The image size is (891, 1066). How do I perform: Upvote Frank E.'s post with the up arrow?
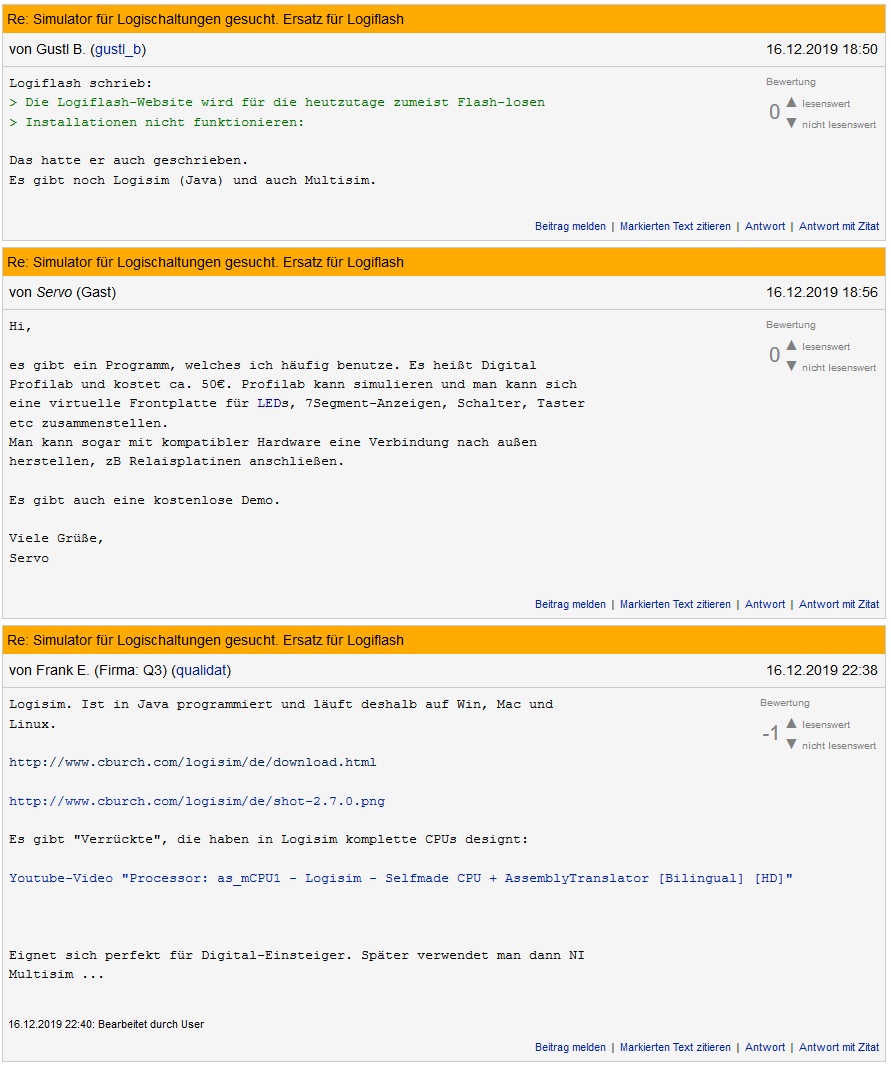791,724
